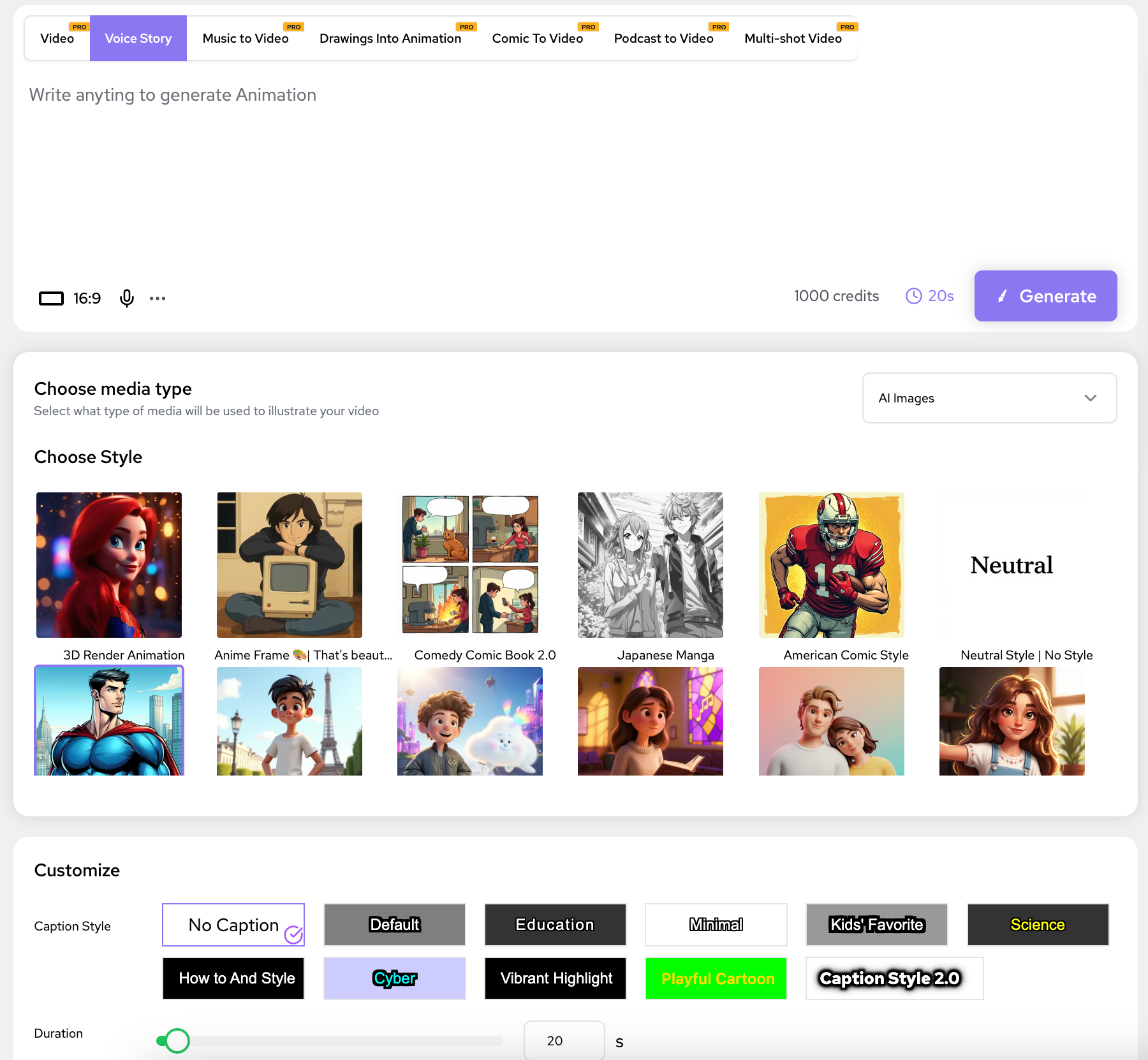Click the Duration slider handle
Image resolution: width=1148 pixels, height=1060 pixels.
[177, 1041]
